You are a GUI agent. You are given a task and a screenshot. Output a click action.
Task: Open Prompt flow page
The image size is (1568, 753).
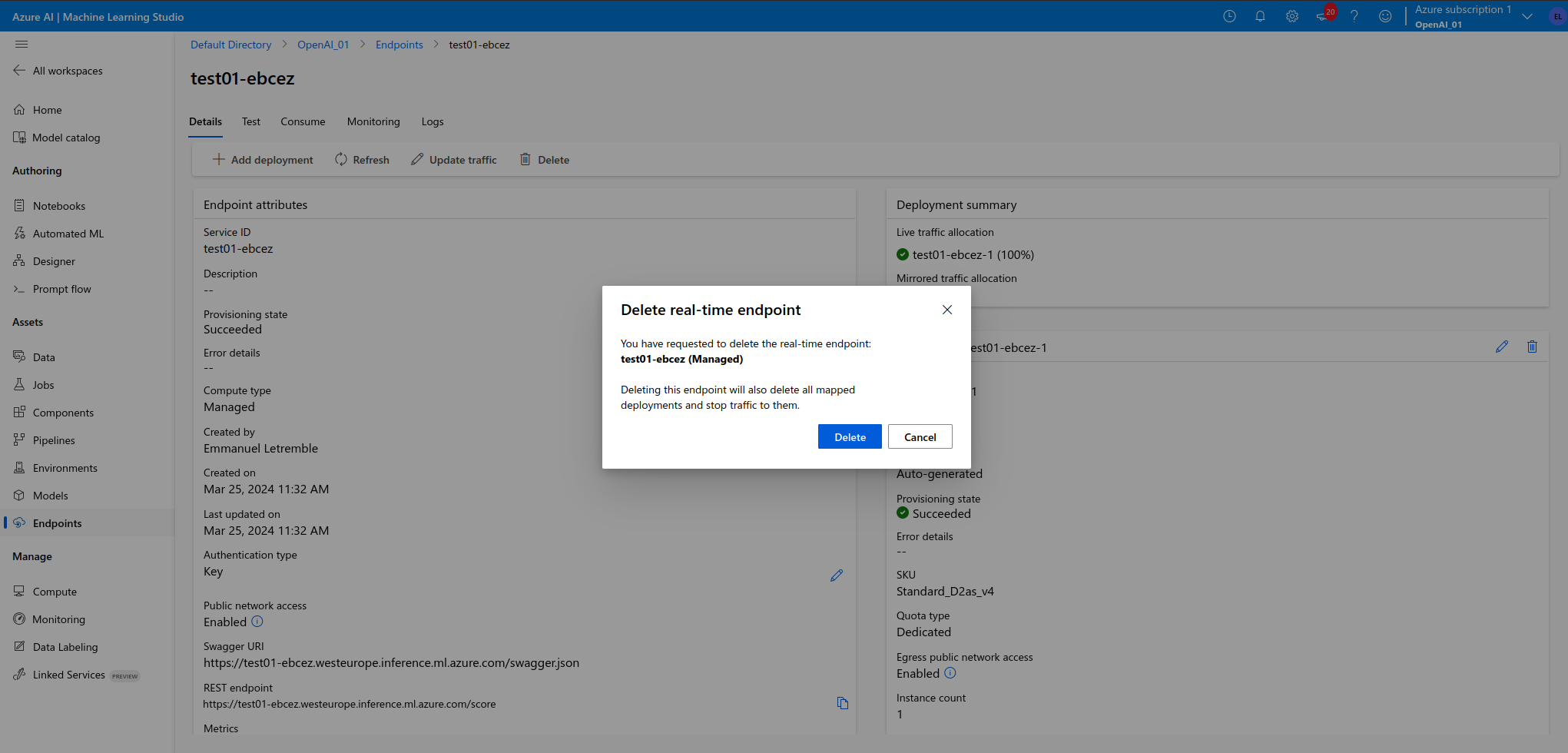[52, 289]
